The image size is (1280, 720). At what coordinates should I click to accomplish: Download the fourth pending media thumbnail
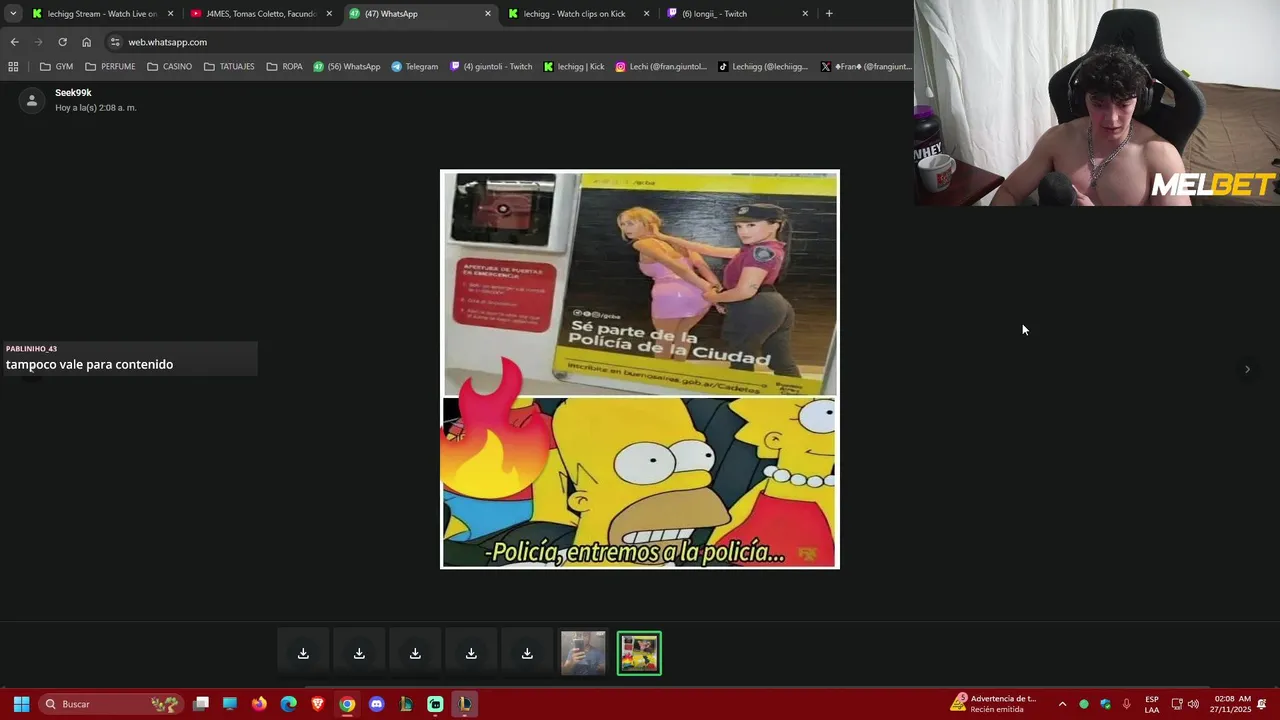pyautogui.click(x=471, y=654)
